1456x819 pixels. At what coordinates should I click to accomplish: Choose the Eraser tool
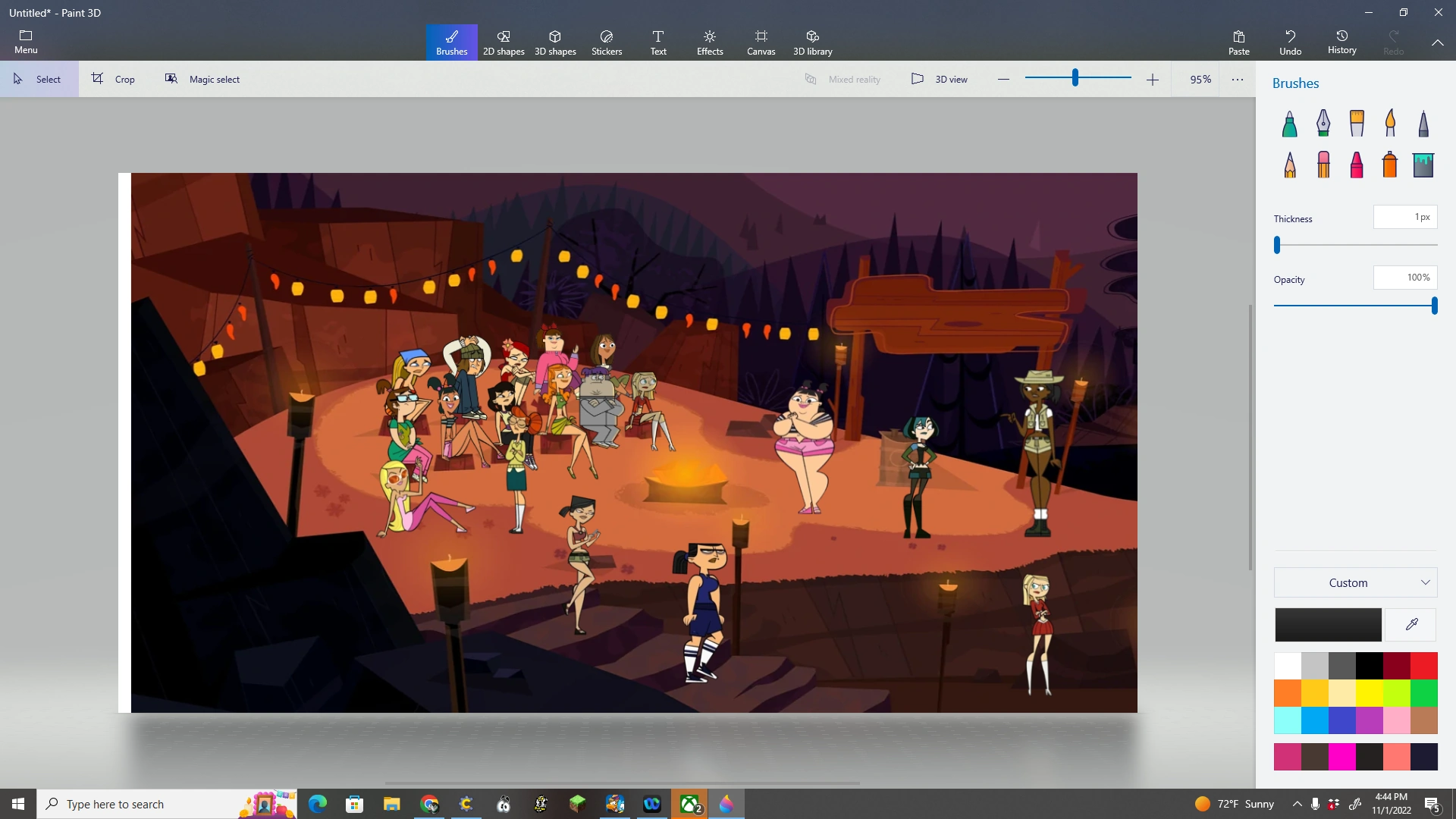1323,164
